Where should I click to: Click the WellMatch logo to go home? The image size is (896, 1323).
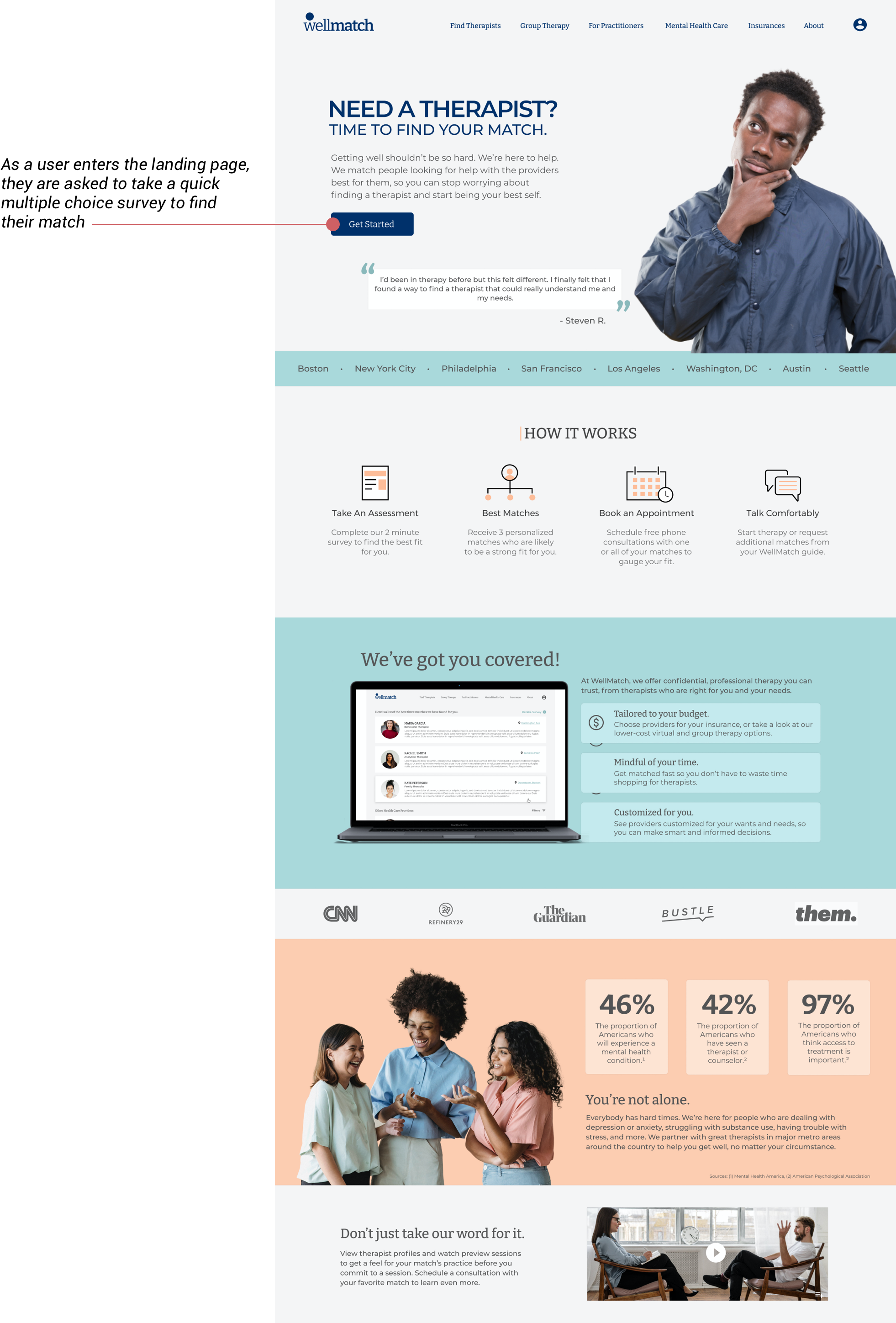click(x=338, y=25)
